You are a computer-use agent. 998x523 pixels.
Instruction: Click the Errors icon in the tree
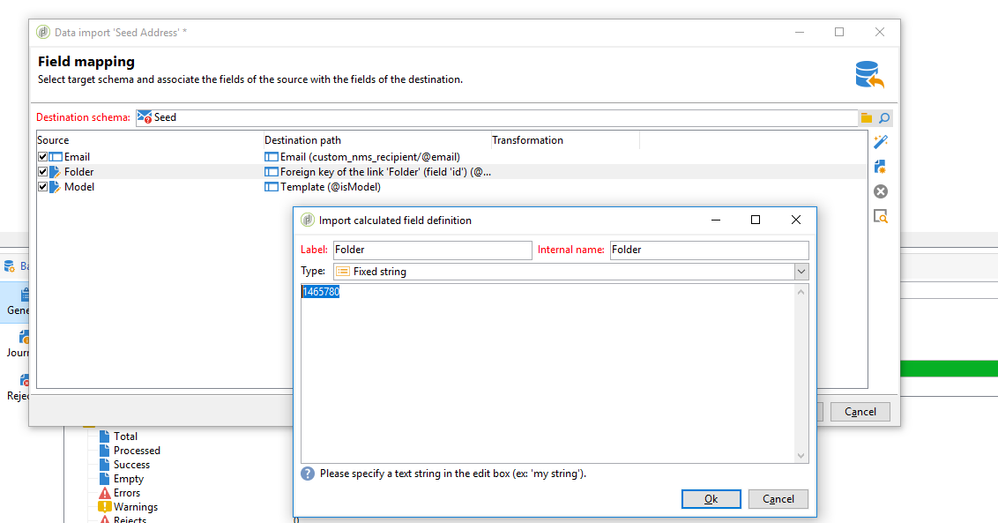pos(105,493)
